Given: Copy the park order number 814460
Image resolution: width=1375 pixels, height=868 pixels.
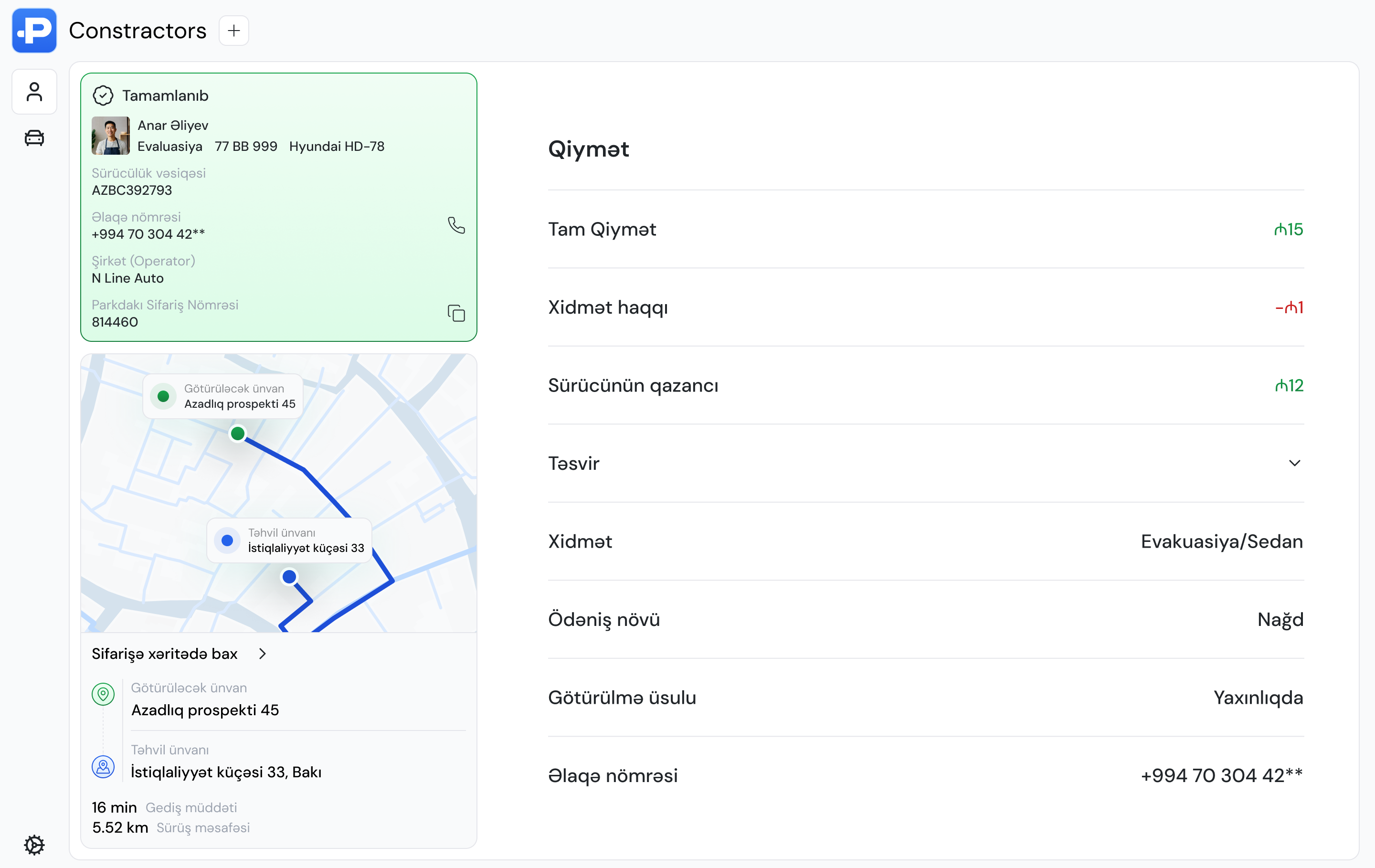Looking at the screenshot, I should [455, 313].
